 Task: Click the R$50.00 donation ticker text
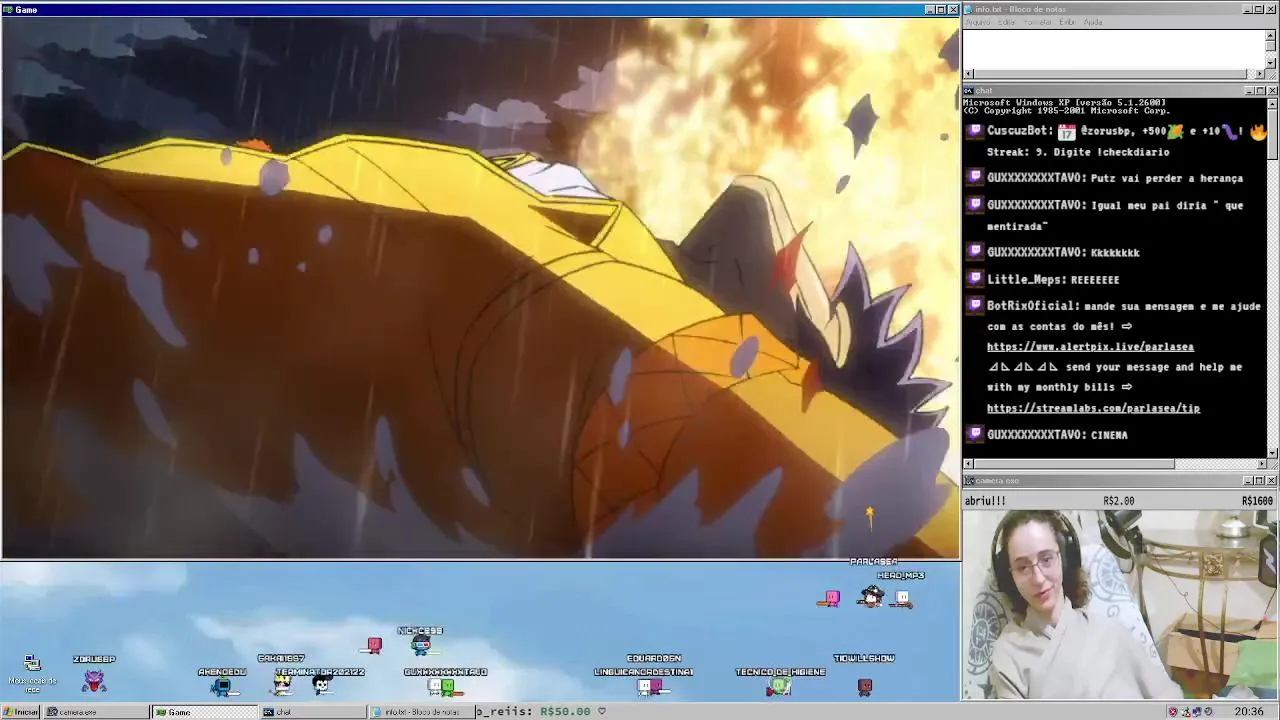[565, 712]
